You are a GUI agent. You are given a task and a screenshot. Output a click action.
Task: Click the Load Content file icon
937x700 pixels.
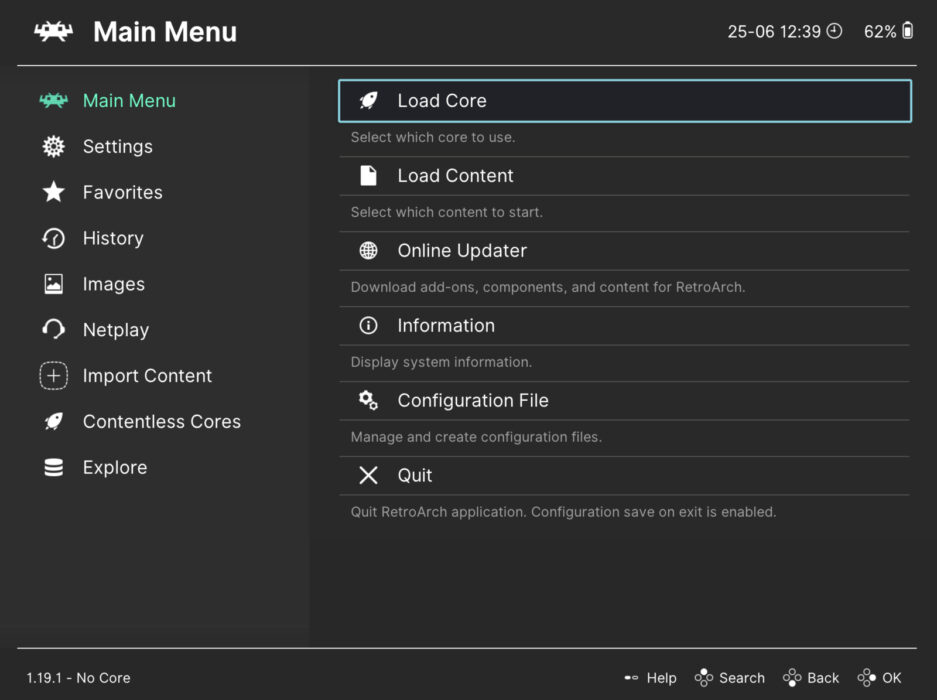[x=368, y=175]
